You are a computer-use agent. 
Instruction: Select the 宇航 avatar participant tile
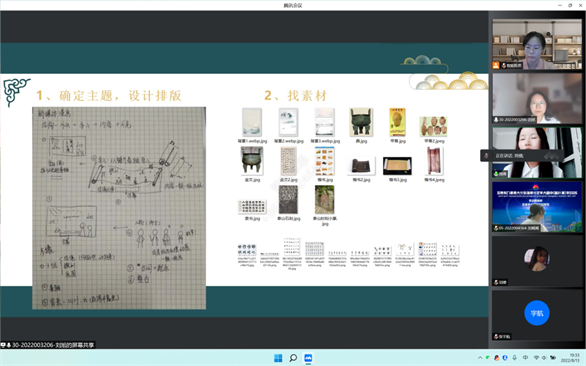(537, 315)
